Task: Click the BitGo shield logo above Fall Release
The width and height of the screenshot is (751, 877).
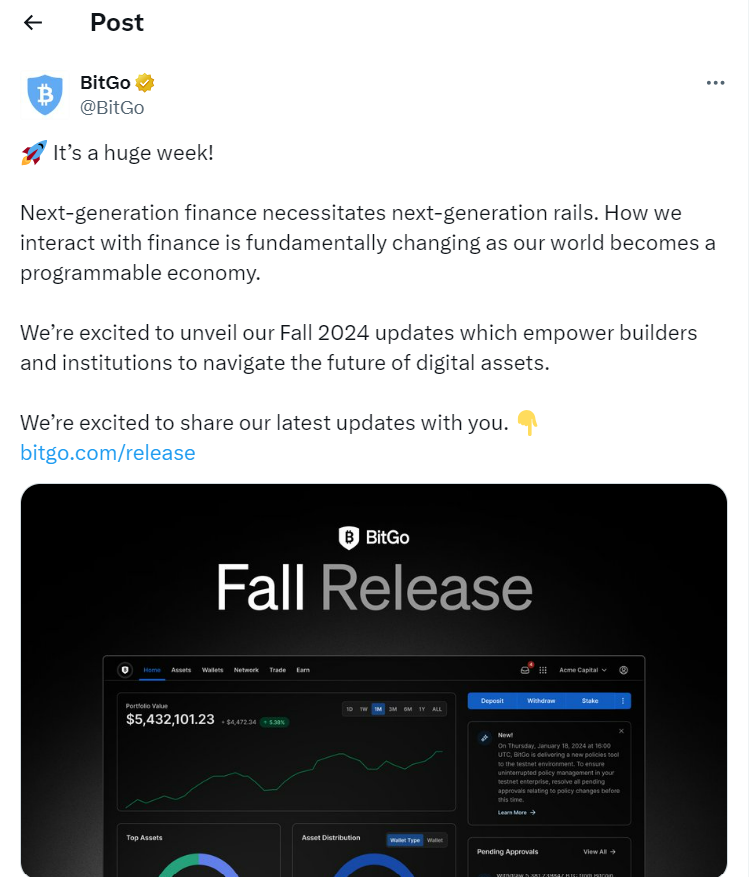Action: pyautogui.click(x=348, y=538)
